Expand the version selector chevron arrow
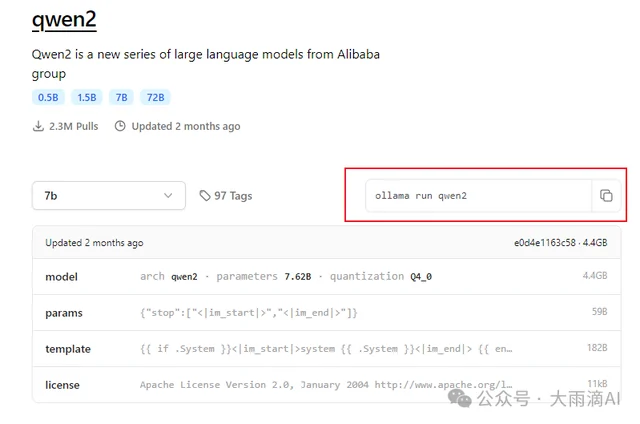Screen dimensions: 640x424 click(168, 196)
